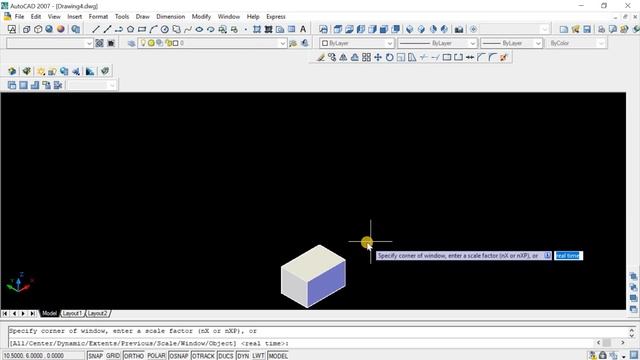Select the Array tool
640x360 pixels.
(x=366, y=57)
